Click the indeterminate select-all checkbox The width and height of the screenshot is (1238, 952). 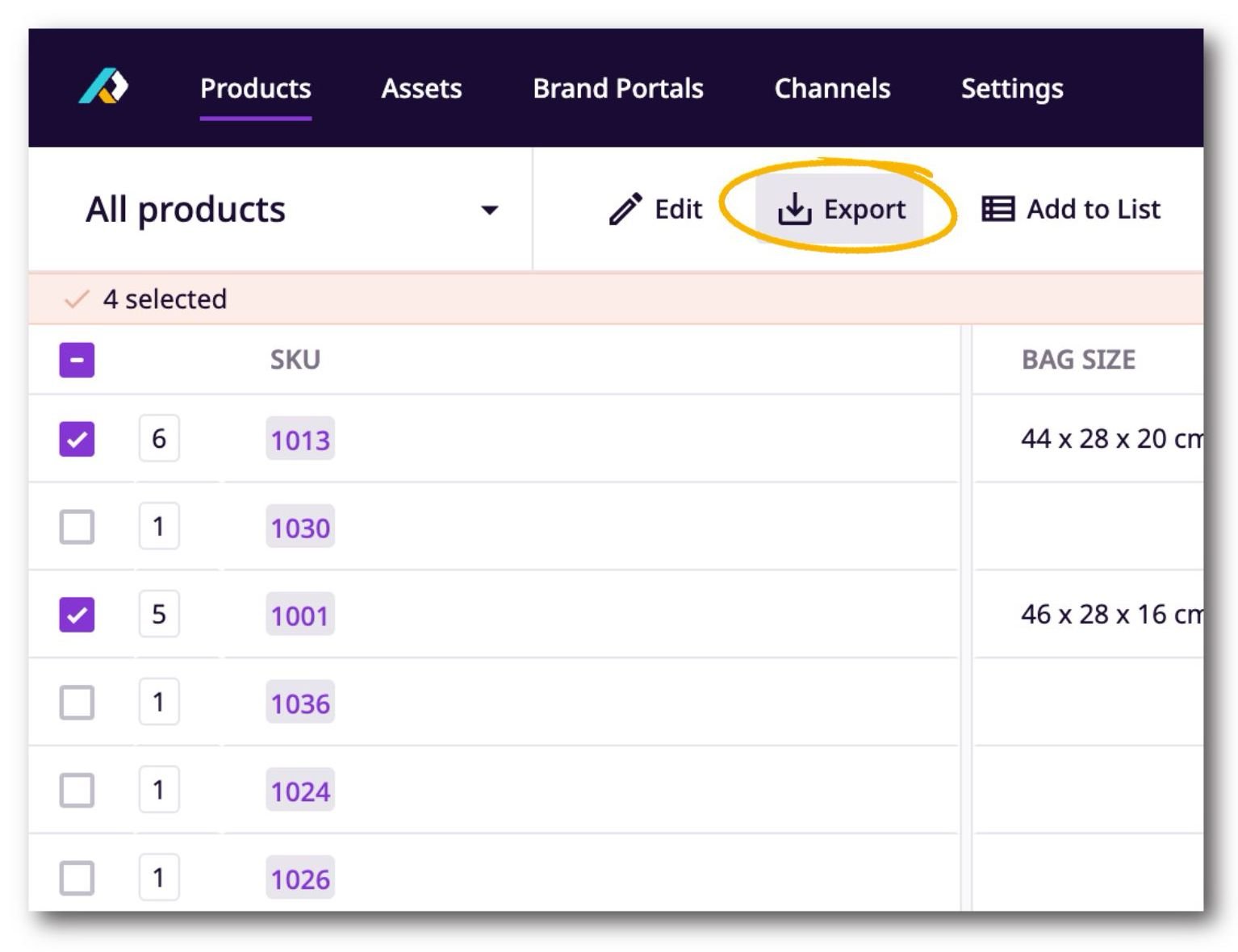(77, 359)
